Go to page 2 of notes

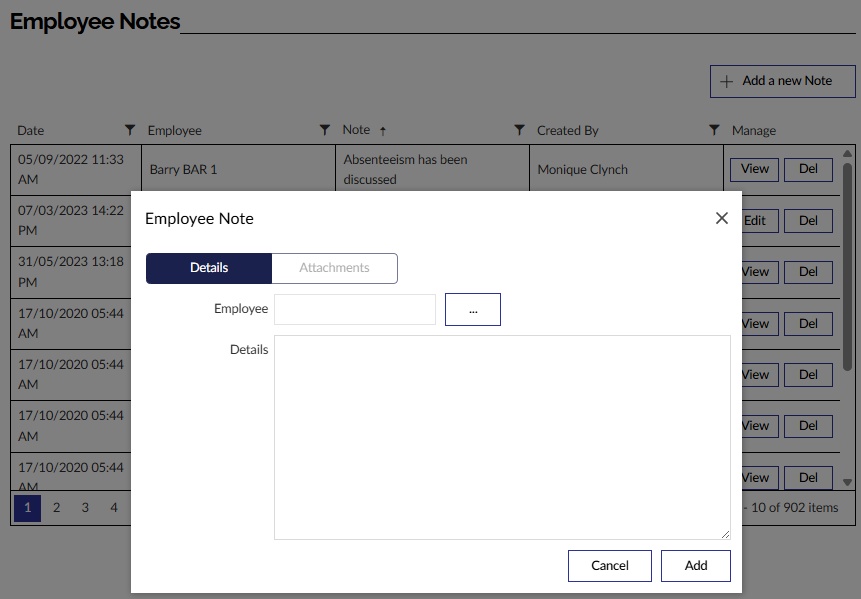pos(56,508)
